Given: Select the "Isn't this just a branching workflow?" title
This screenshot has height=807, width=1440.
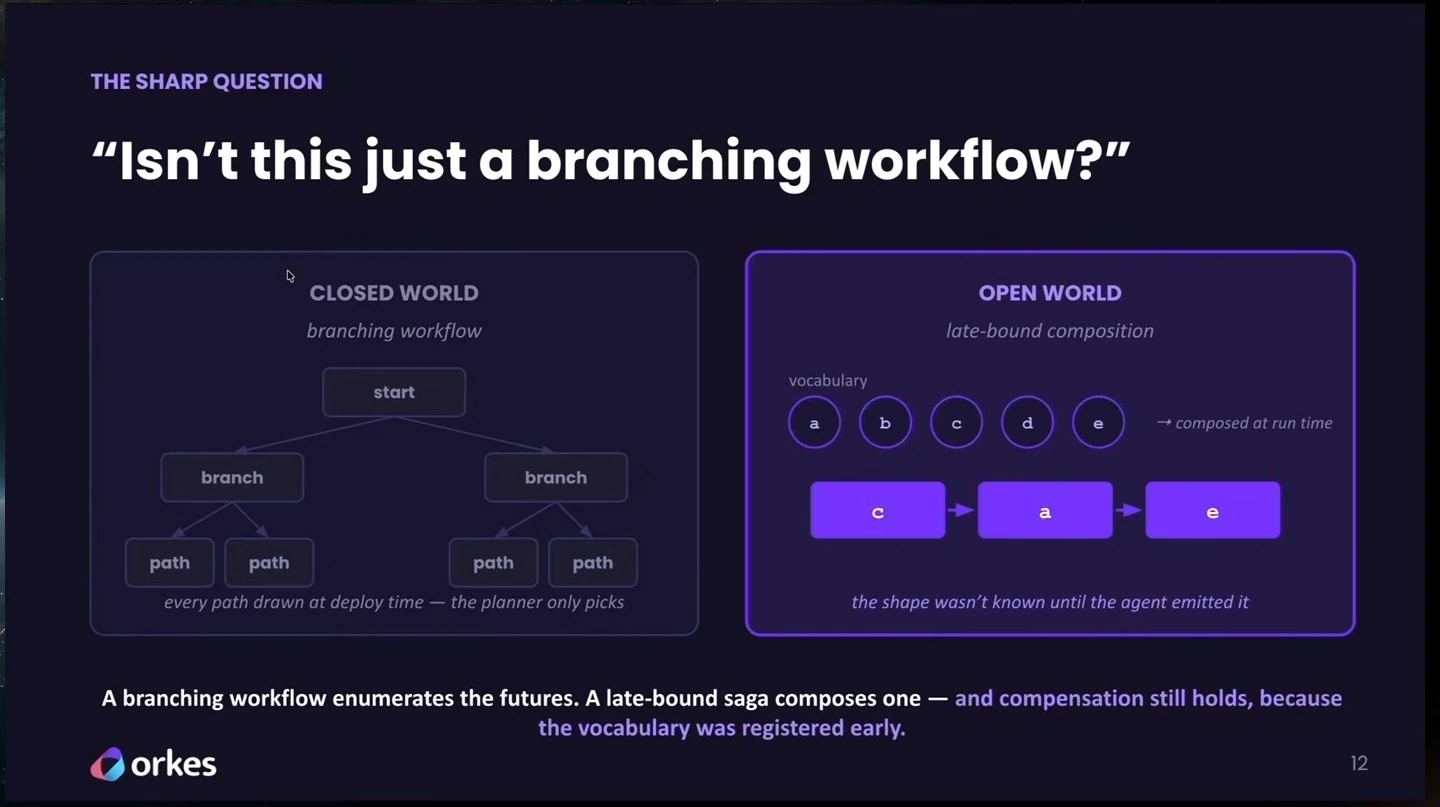Looking at the screenshot, I should click(x=610, y=162).
